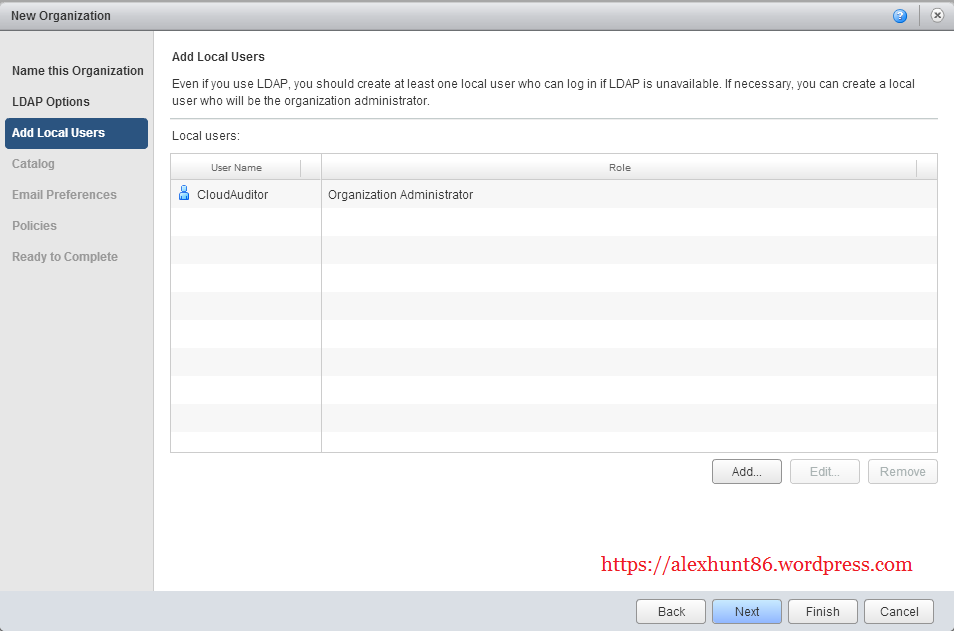Open the Policies wizard step
This screenshot has width=954, height=631.
click(x=35, y=226)
